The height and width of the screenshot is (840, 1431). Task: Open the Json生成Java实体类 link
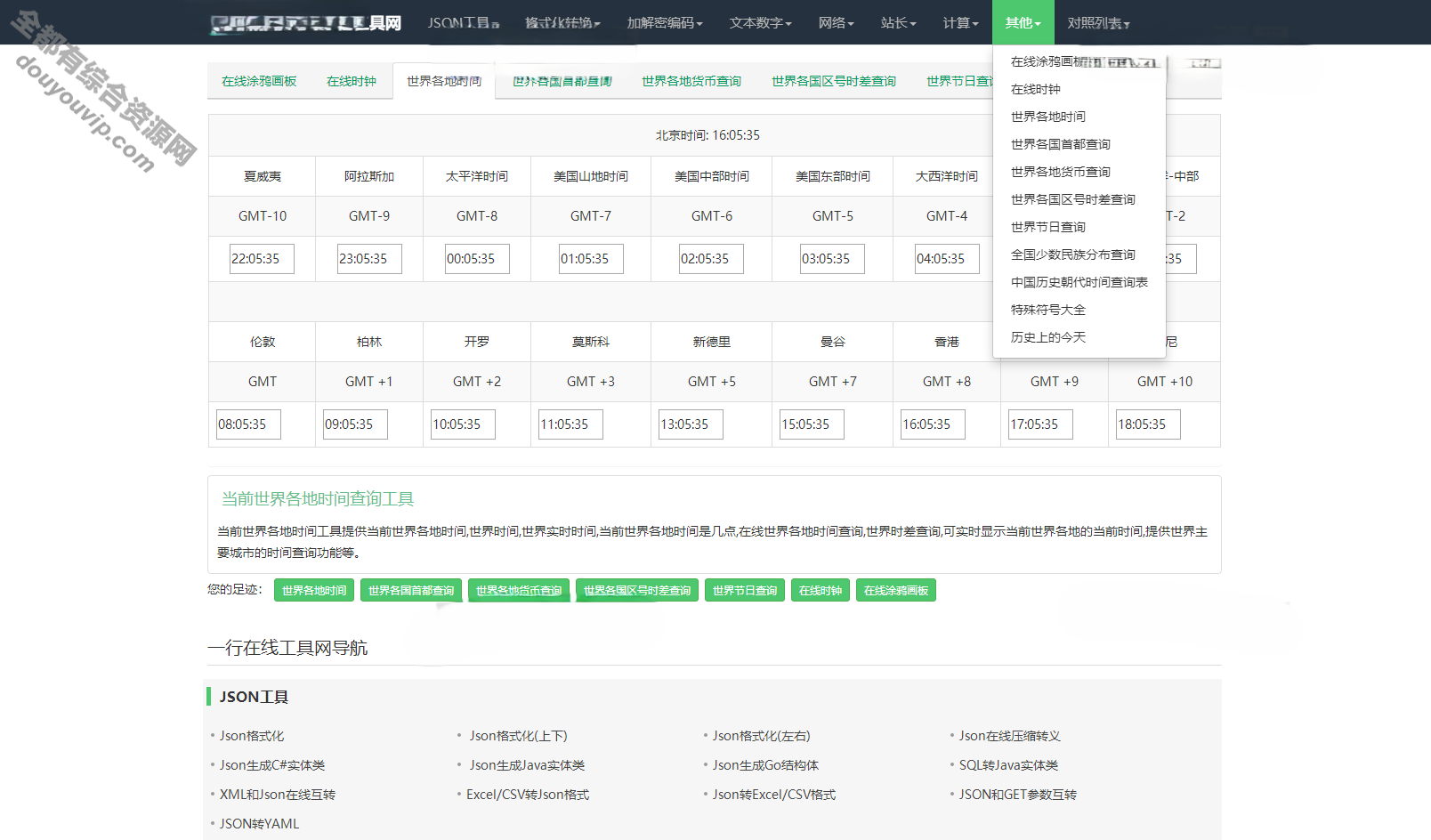(528, 765)
